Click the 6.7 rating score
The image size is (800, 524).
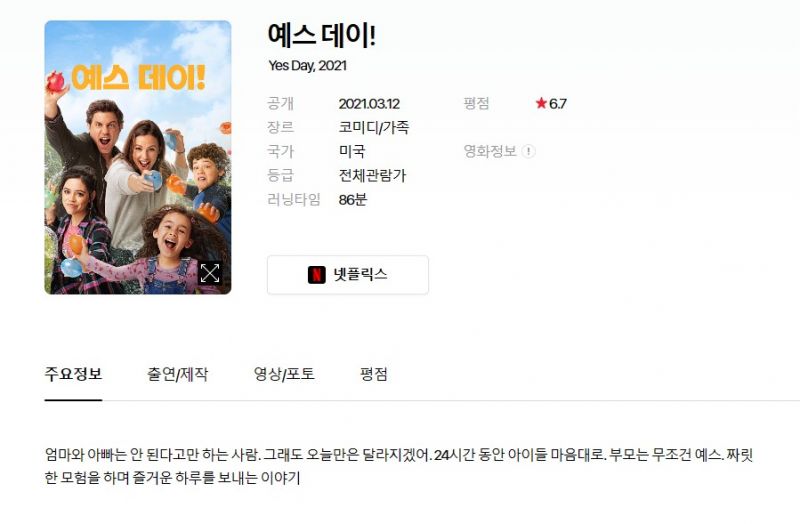[x=558, y=104]
